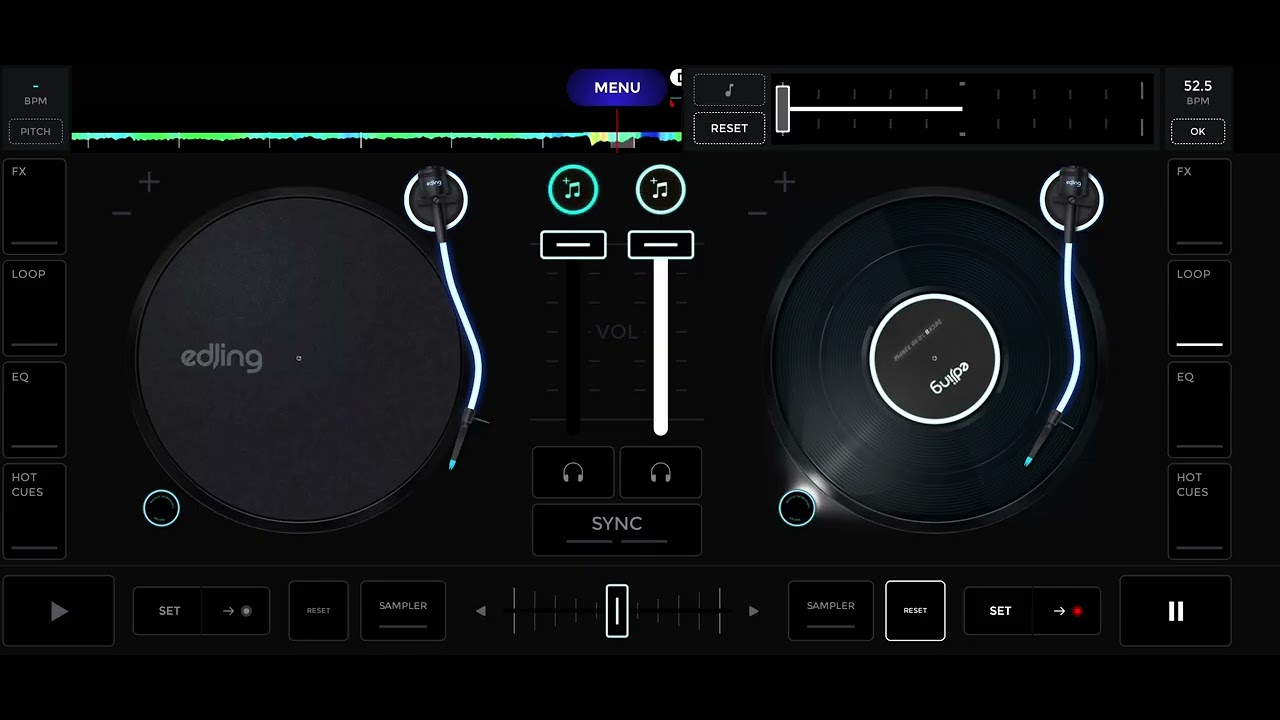
Task: Open the right deck FX panel
Action: [x=1199, y=206]
